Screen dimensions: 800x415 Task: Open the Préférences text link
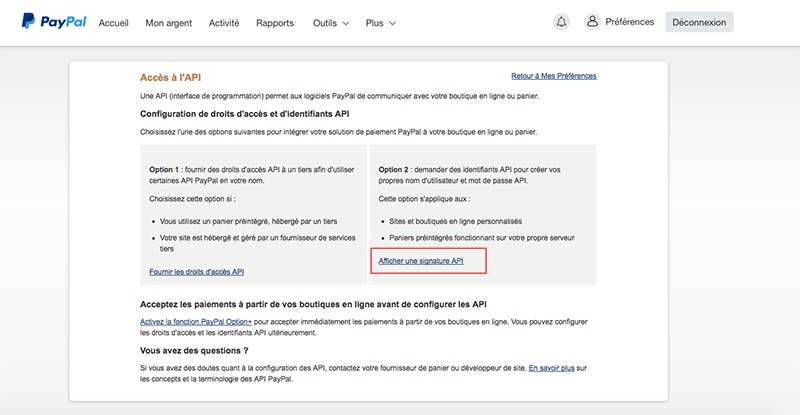point(630,22)
